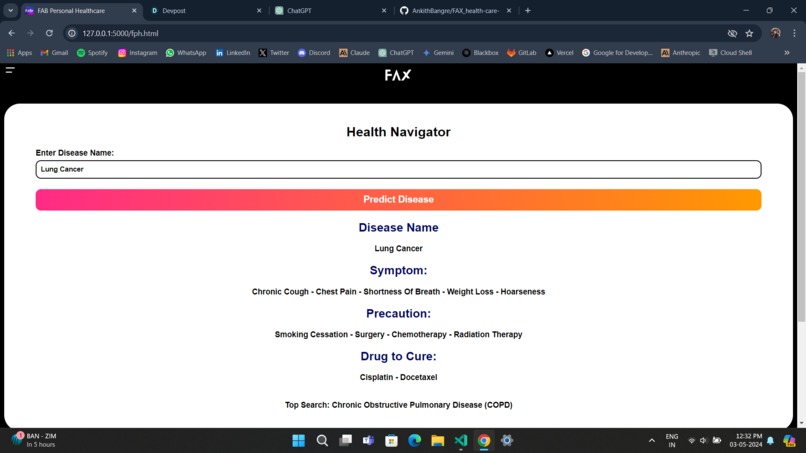Open the Cloud Shell bookmark
This screenshot has height=453, width=806.
point(730,52)
